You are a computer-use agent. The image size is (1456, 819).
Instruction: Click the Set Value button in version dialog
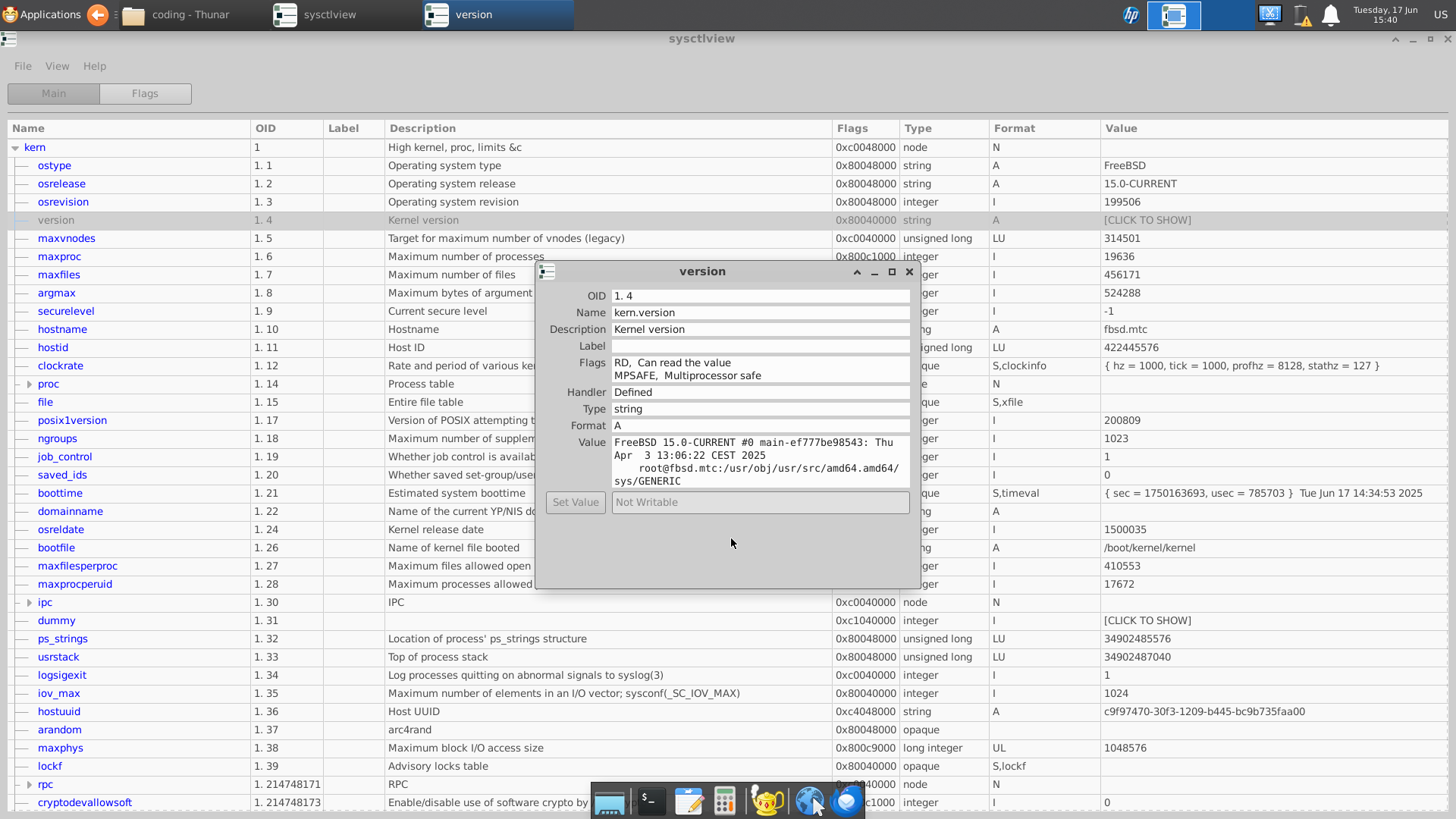[x=576, y=502]
